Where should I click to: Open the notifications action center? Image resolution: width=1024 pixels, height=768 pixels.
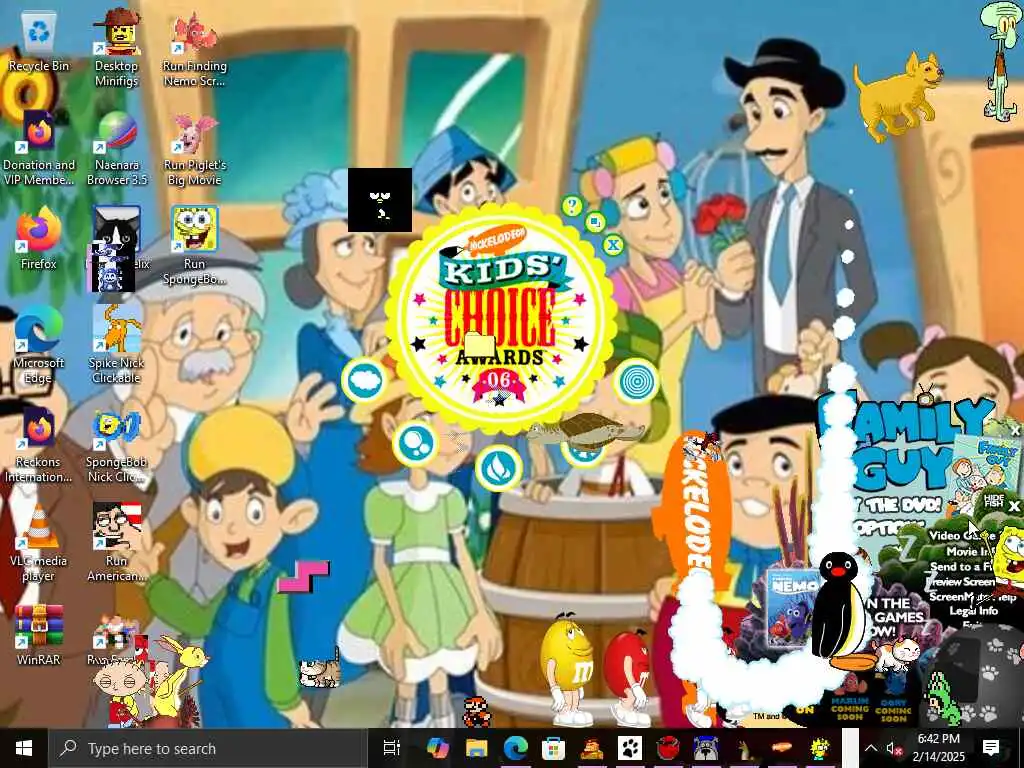(x=991, y=748)
